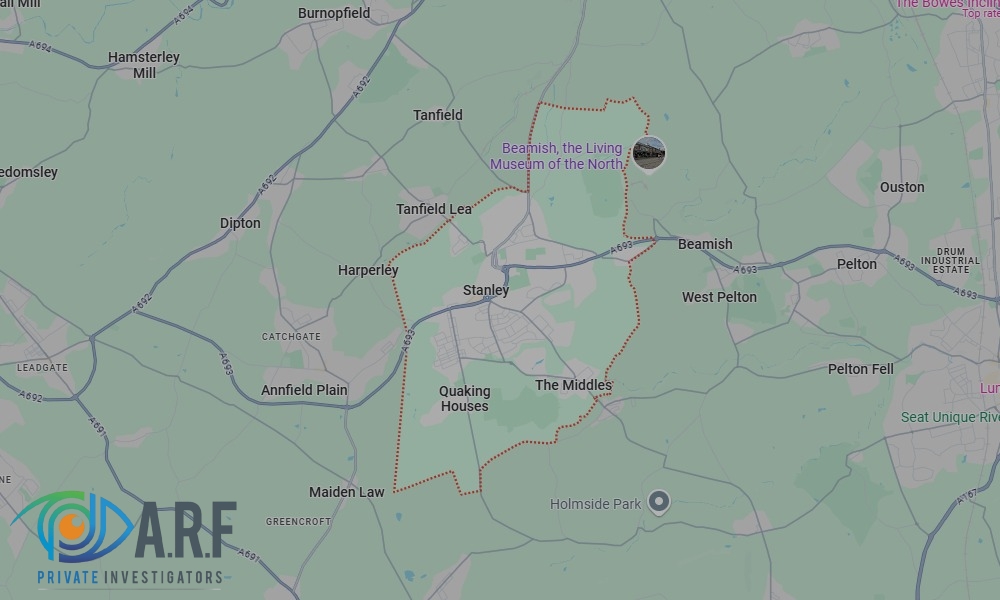1000x600 pixels.
Task: Select the Seat Unique Riverside label
Action: click(x=950, y=418)
